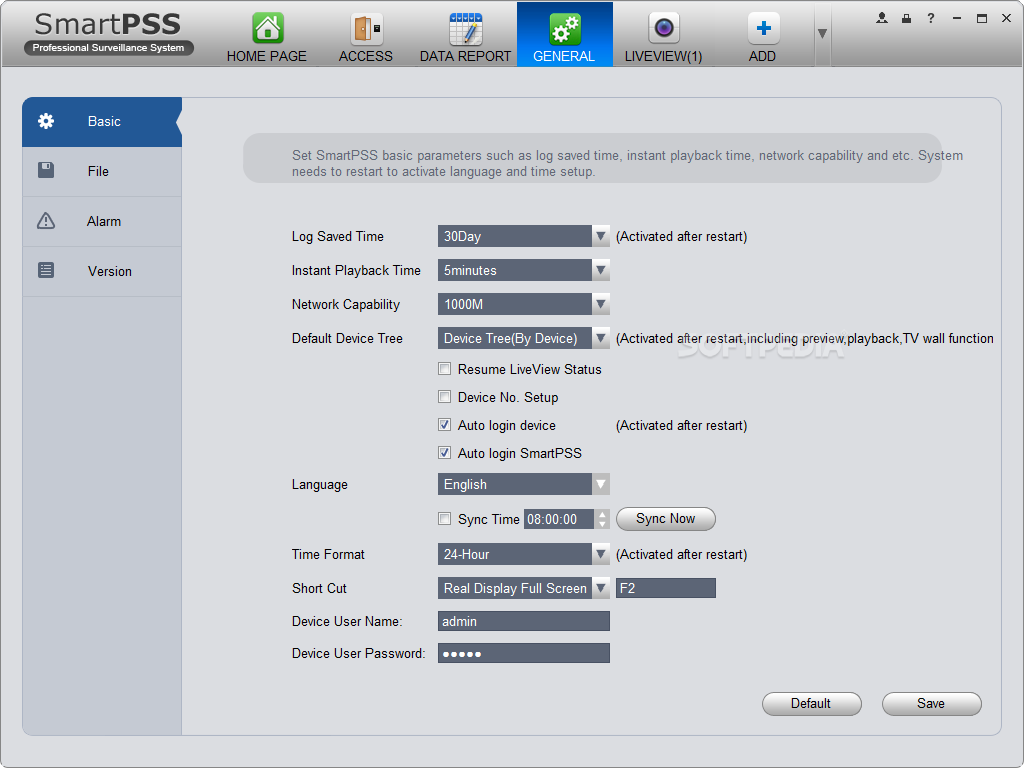Click the Version list icon
Screen dimensions: 1024x768
[x=46, y=270]
